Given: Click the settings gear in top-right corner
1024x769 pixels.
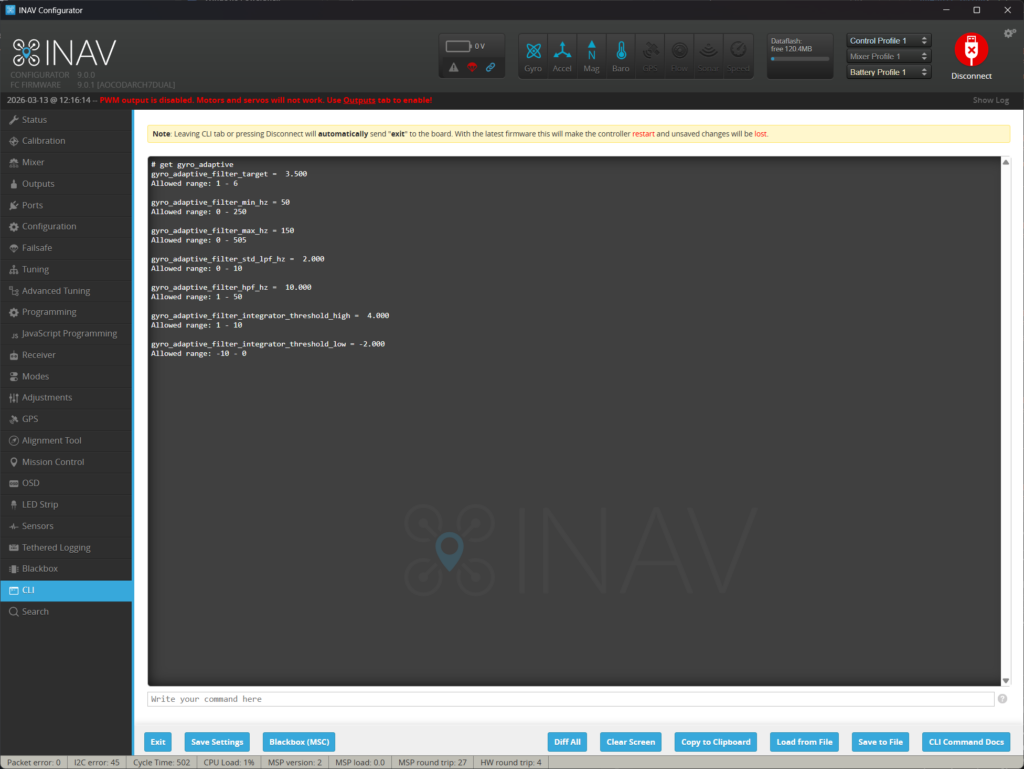Looking at the screenshot, I should point(1009,33).
